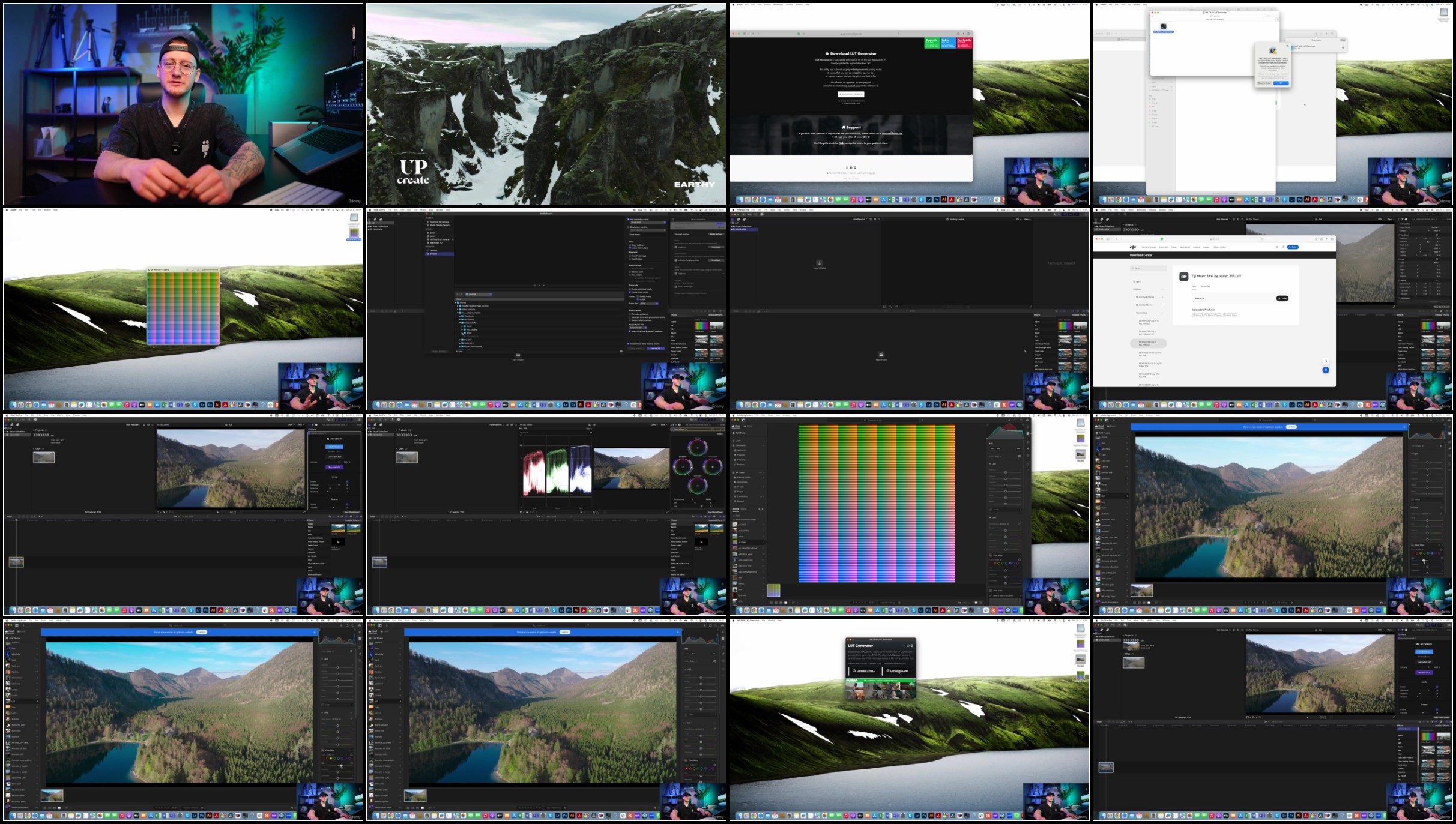Viewport: 1456px width, 824px height.
Task: Open the red Psychedelic LUTs pack banner
Action: point(964,43)
